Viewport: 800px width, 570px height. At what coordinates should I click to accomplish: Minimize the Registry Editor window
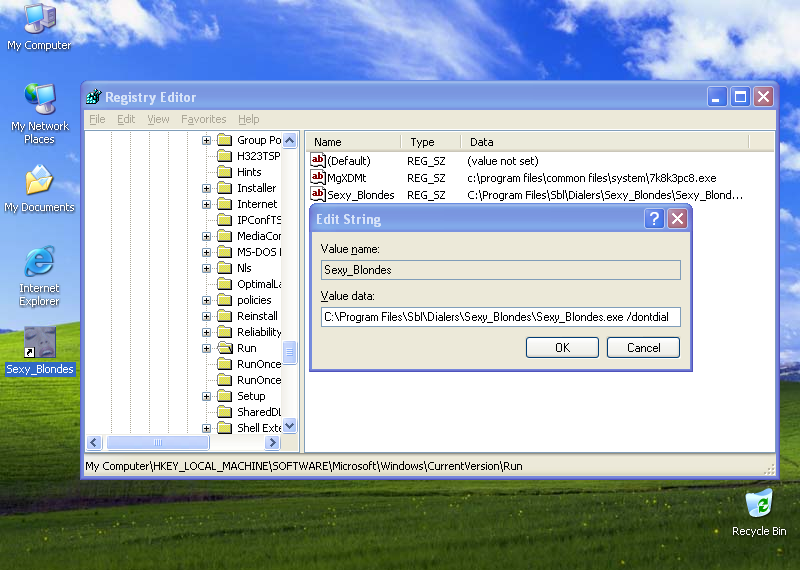tap(716, 96)
